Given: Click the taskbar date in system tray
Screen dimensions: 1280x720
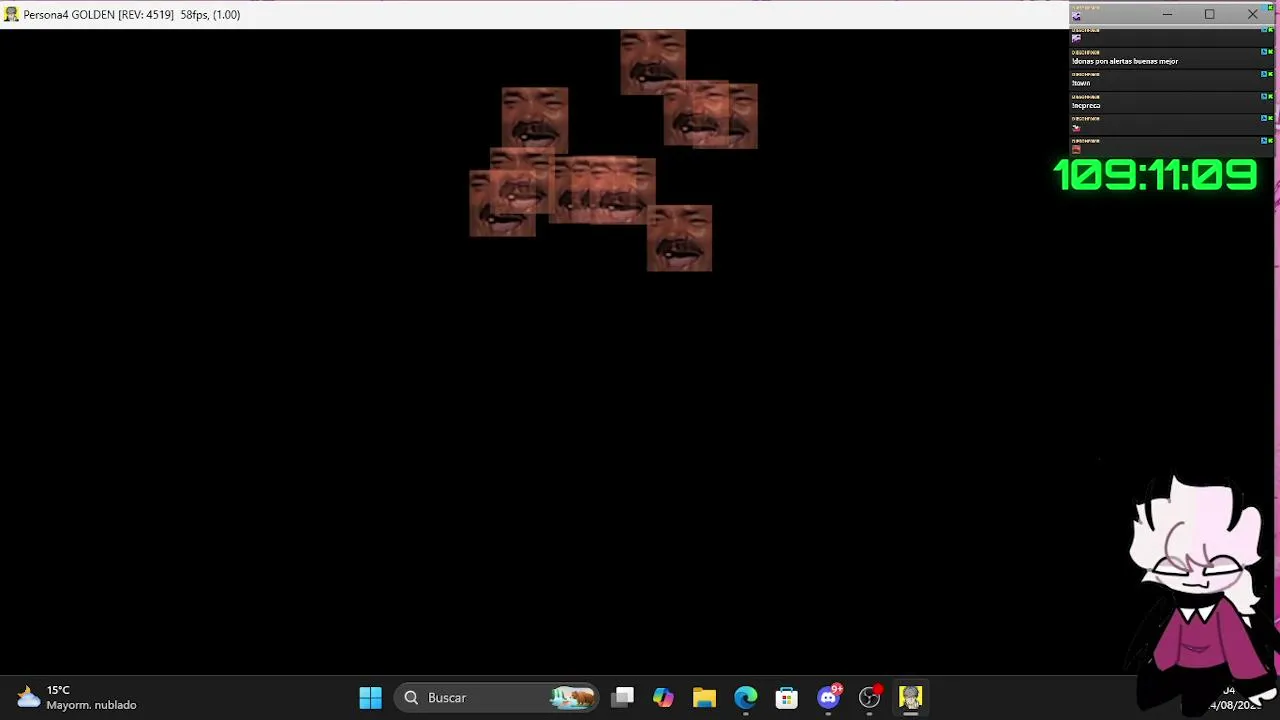Looking at the screenshot, I should (x=1236, y=705).
